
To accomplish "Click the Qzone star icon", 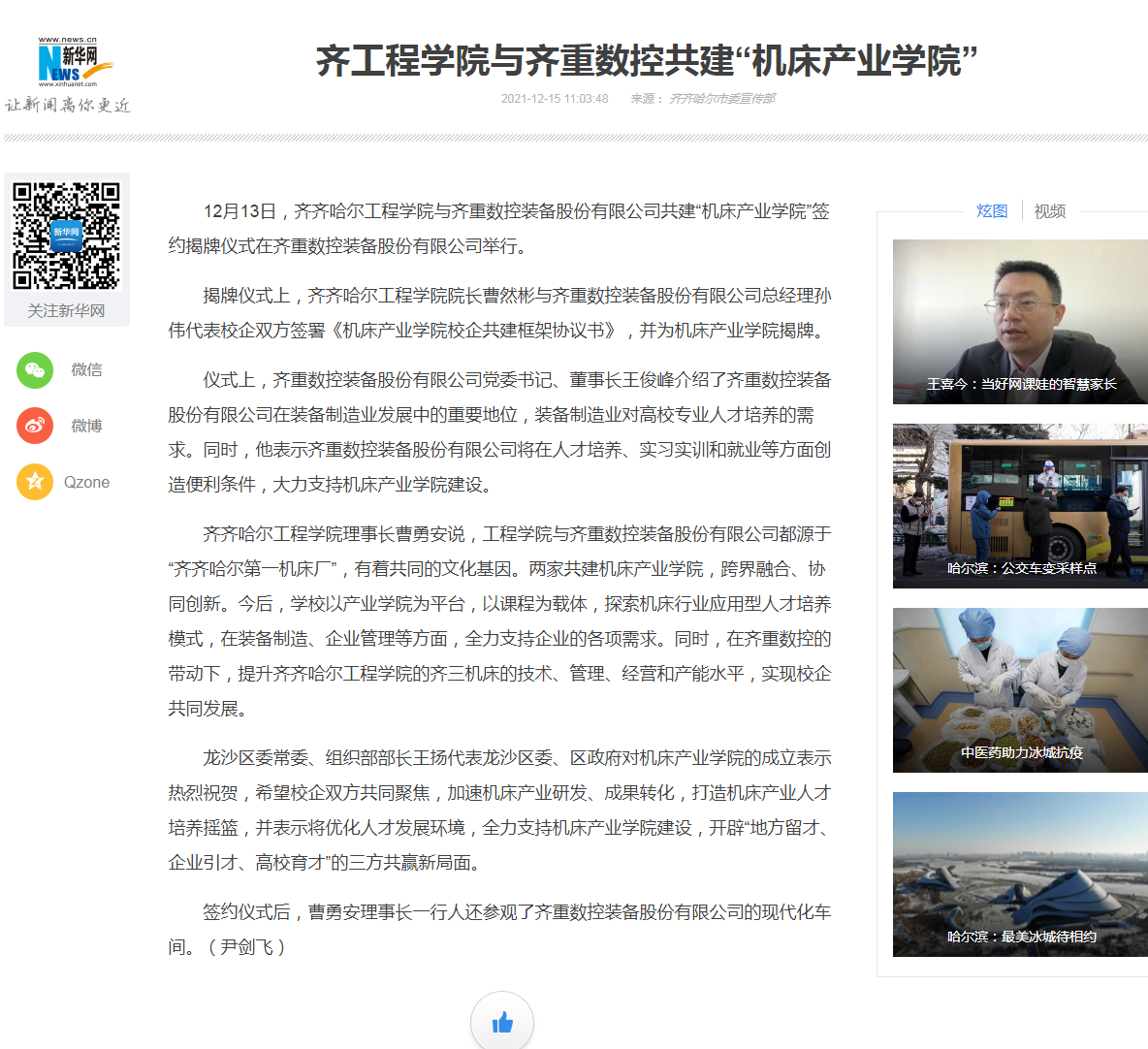I will coord(35,482).
